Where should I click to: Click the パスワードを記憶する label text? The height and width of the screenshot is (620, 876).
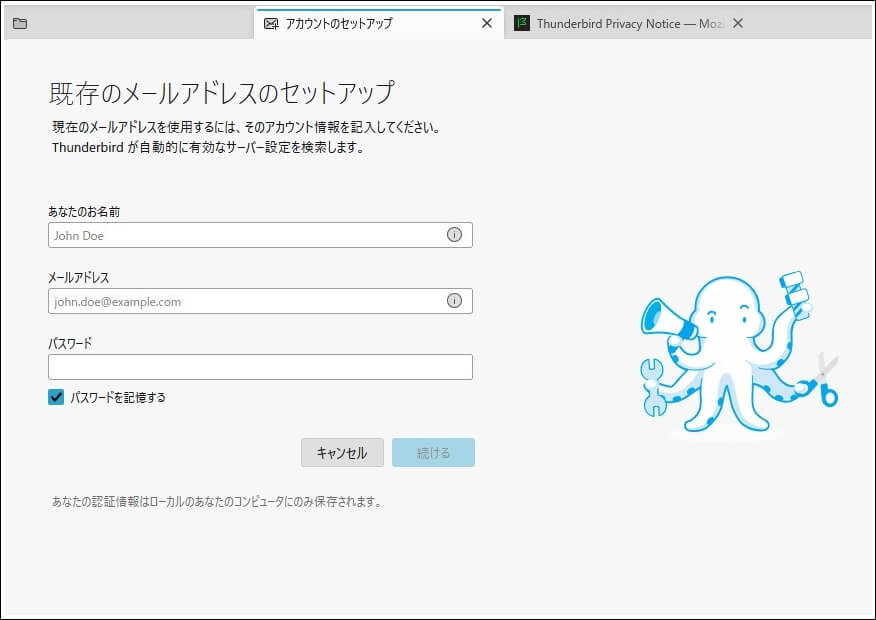tap(118, 398)
